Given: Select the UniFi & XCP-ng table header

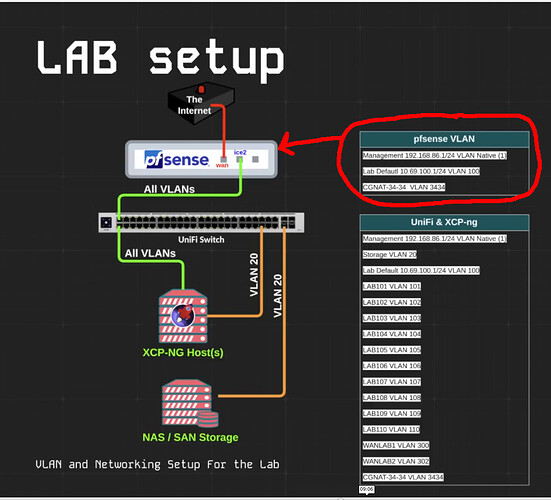Looking at the screenshot, I should [445, 222].
